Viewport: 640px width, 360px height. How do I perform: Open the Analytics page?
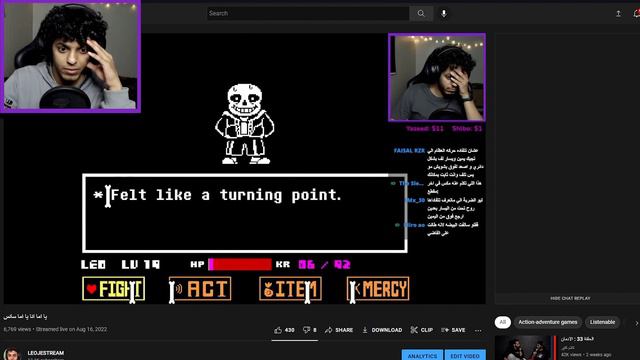422,356
